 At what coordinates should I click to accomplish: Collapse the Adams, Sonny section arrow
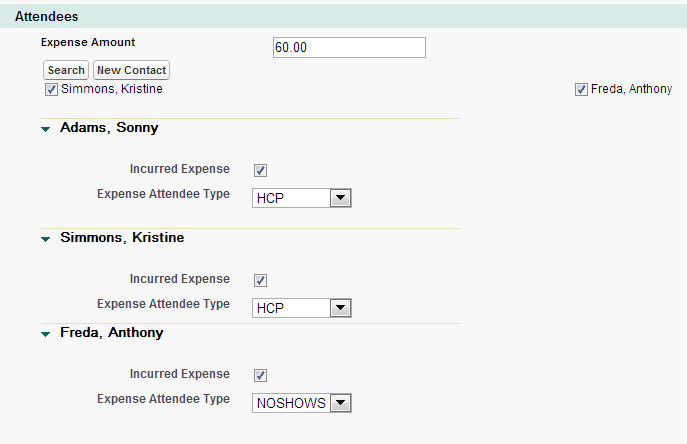click(x=46, y=129)
